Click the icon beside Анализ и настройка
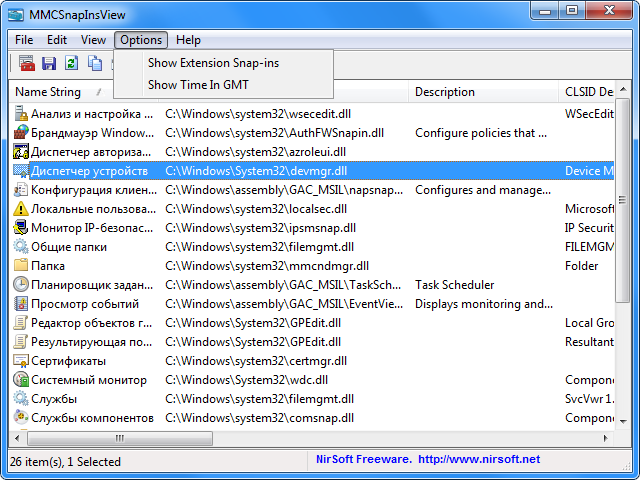The image size is (640, 480). [x=21, y=113]
